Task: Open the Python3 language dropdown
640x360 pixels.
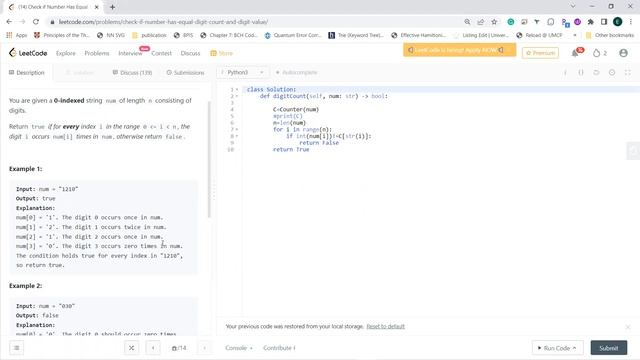Action: (x=243, y=73)
